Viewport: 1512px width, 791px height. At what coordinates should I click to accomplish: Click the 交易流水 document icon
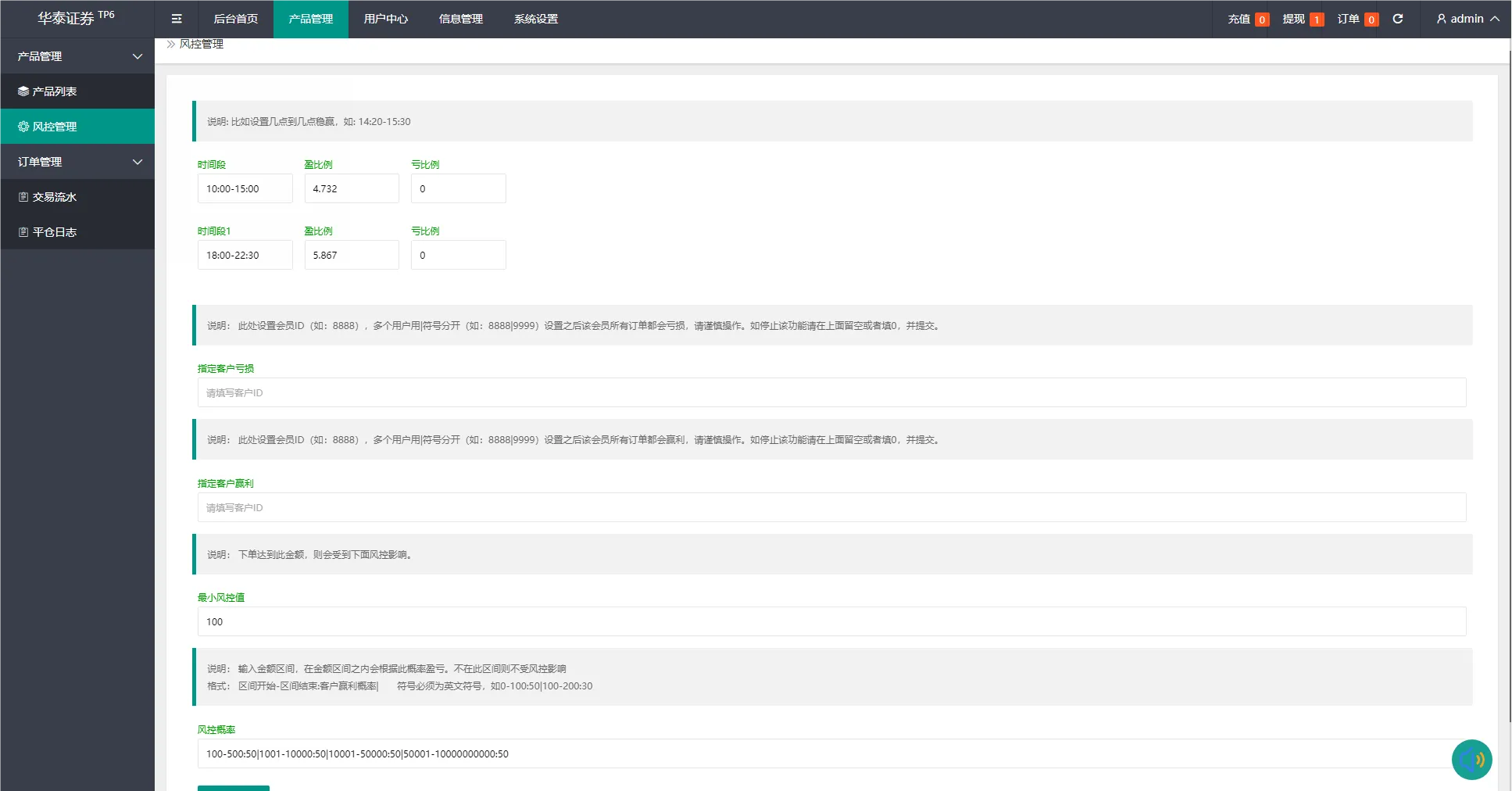coord(23,197)
